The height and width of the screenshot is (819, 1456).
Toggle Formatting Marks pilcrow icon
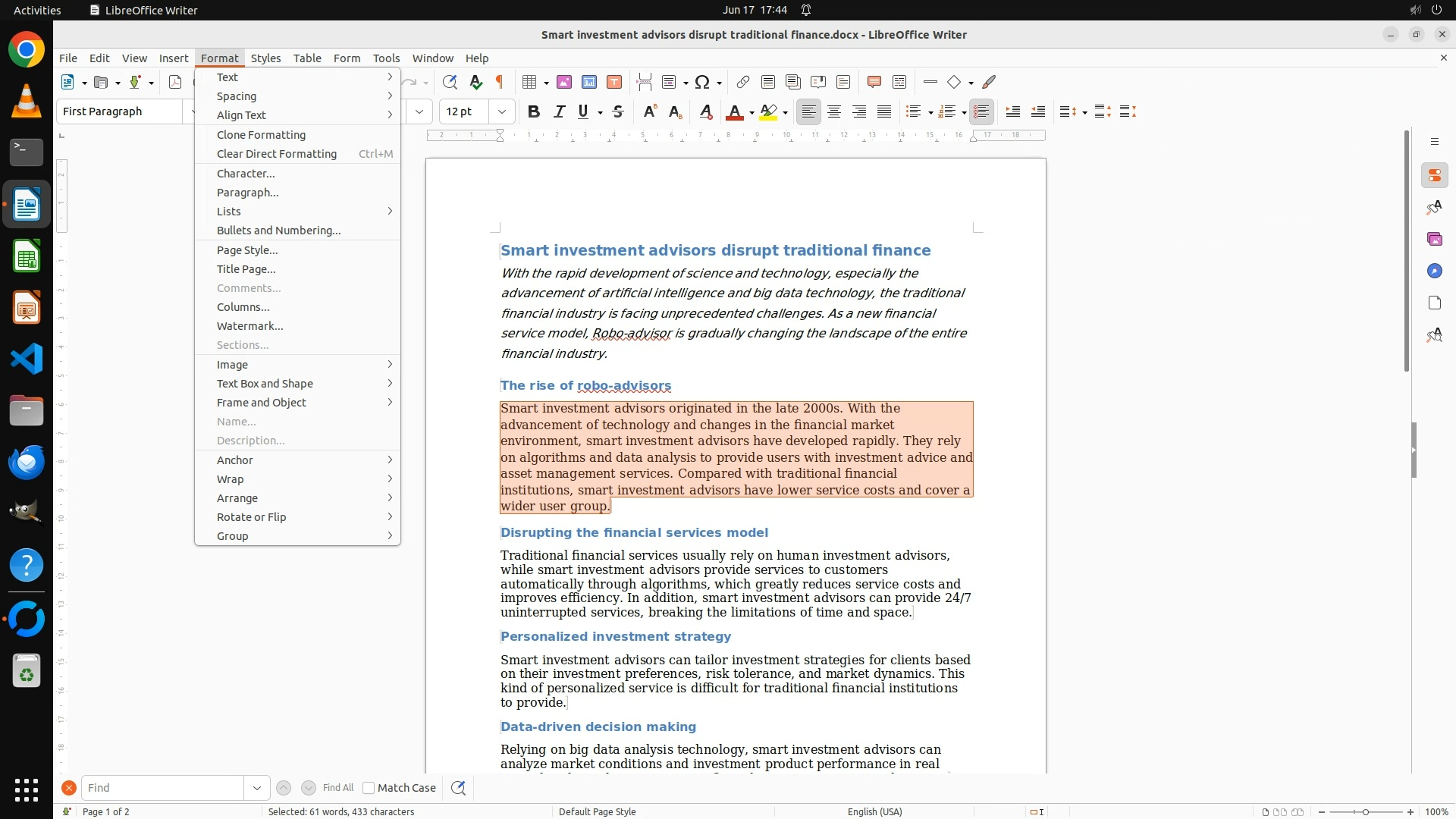(500, 82)
